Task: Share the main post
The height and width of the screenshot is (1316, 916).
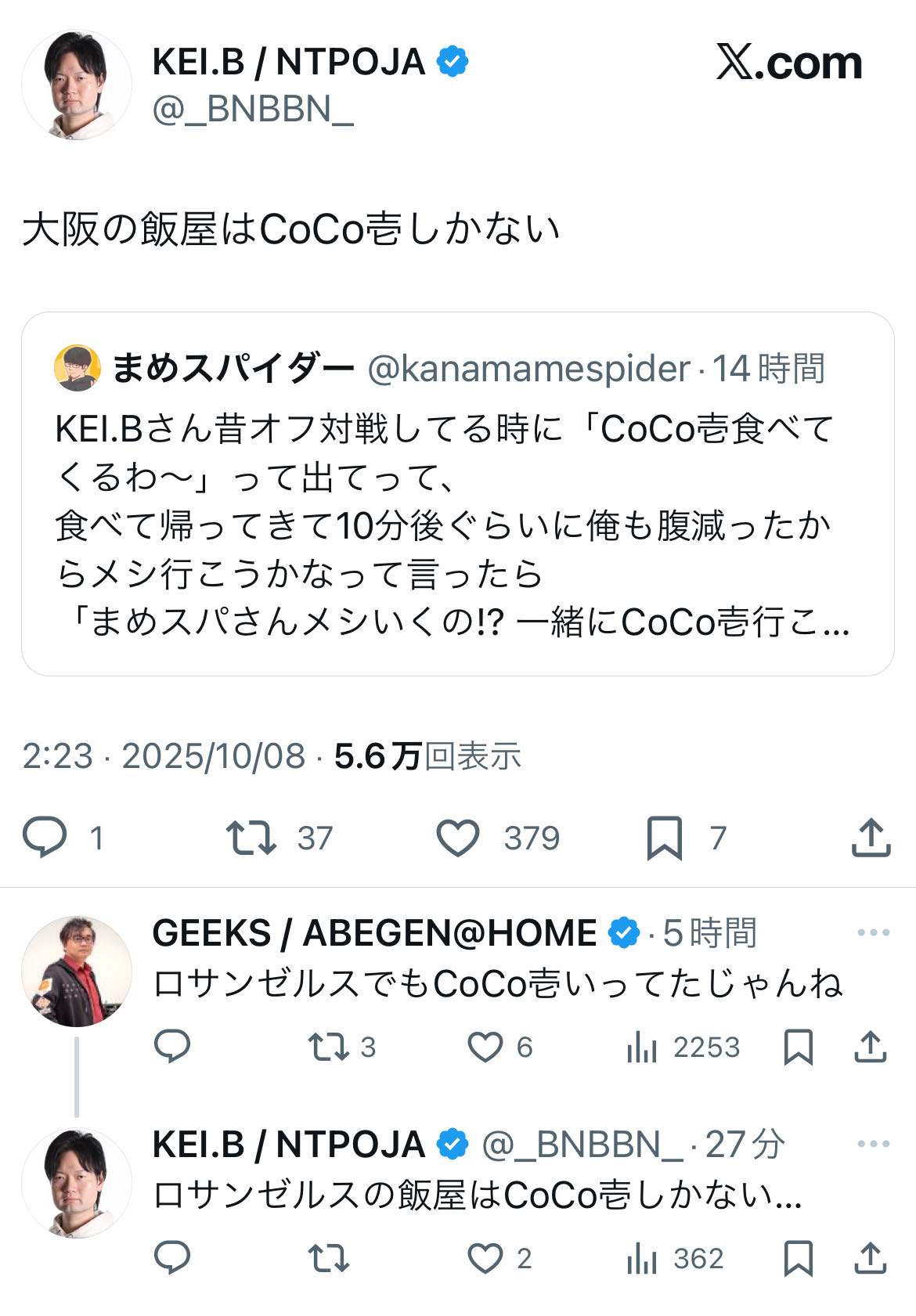Action: [x=871, y=838]
